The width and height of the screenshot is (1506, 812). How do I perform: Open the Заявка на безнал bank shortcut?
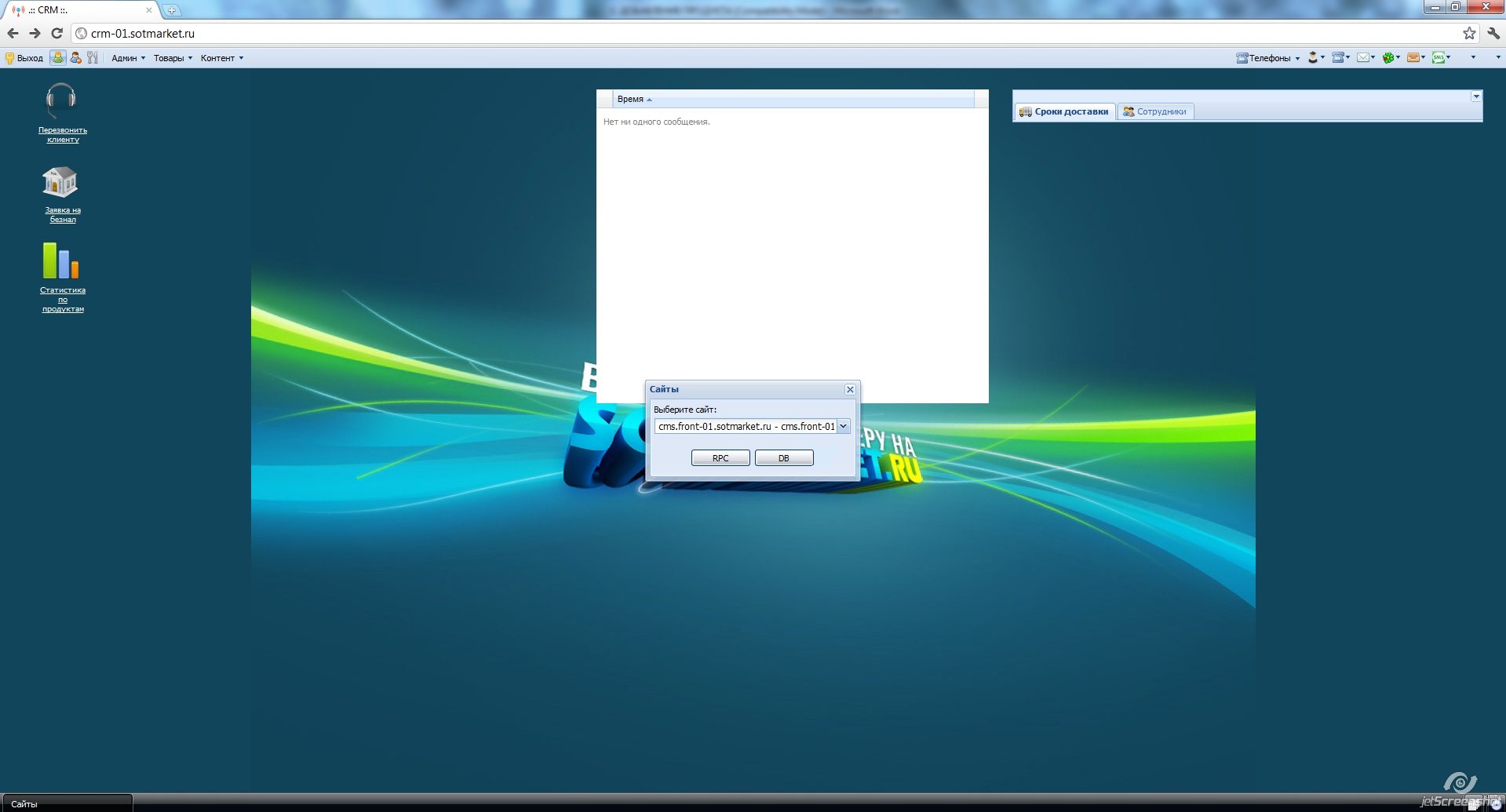60,182
